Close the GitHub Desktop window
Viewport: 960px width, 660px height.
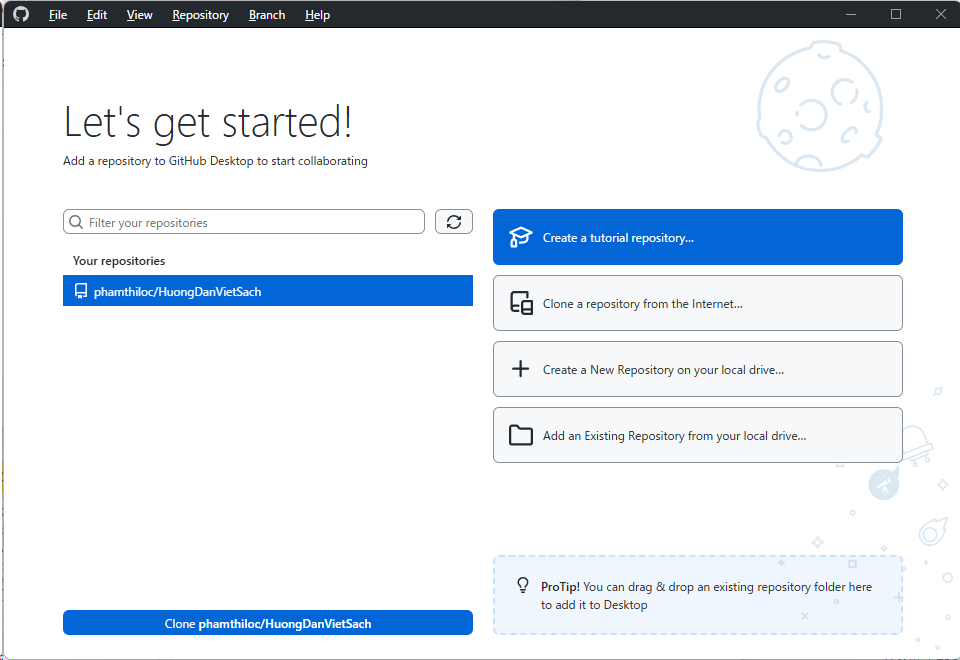[940, 14]
